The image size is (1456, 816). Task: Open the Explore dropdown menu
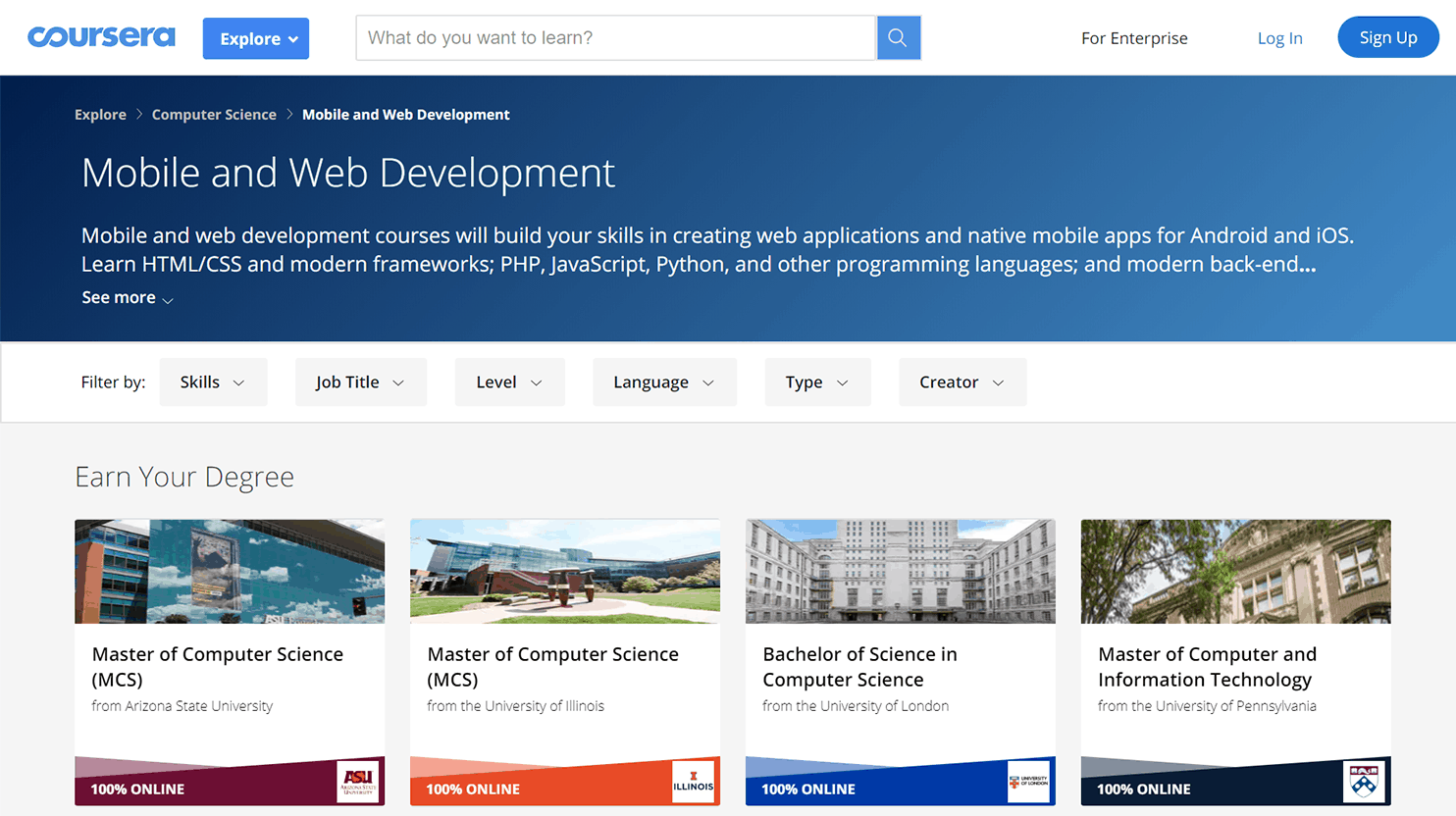click(x=256, y=38)
